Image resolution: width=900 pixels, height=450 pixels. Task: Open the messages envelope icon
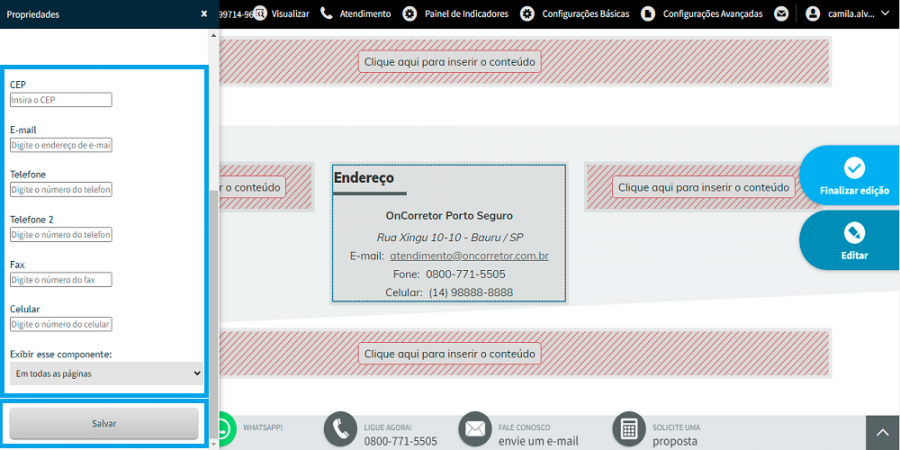point(781,14)
